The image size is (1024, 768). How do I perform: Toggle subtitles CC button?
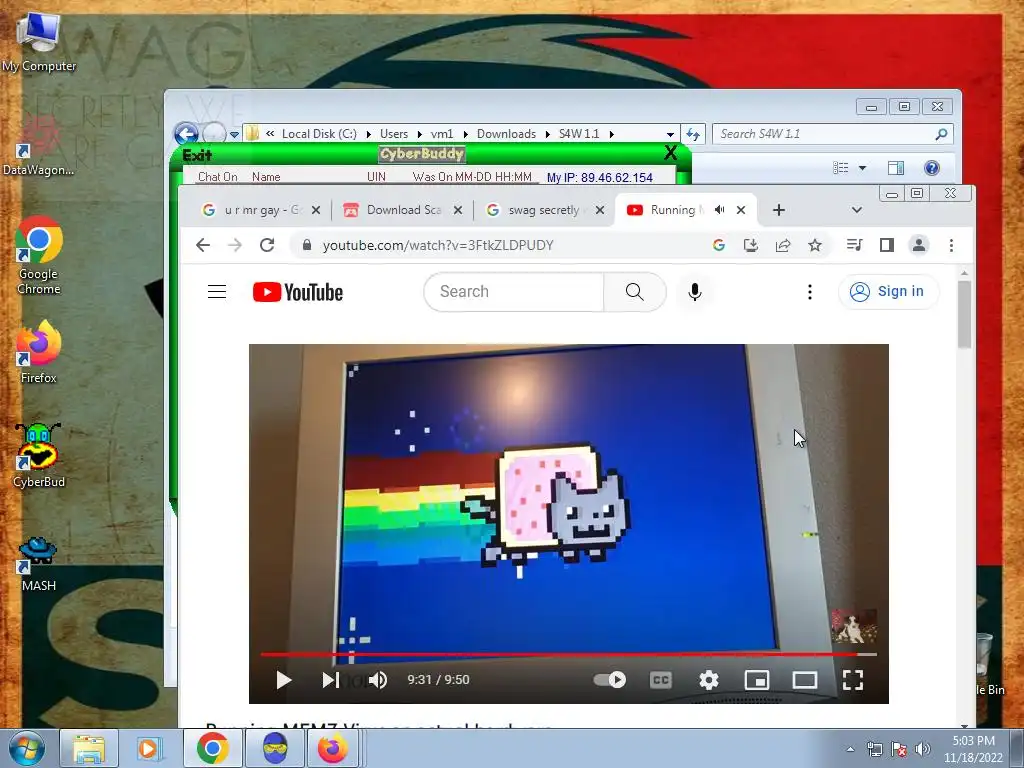[661, 680]
